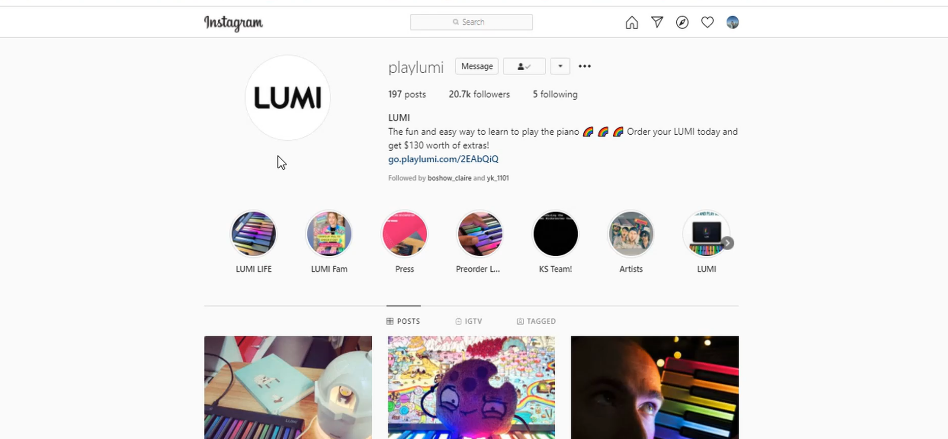Open the 5 following list
Image resolution: width=948 pixels, height=439 pixels.
[x=555, y=94]
